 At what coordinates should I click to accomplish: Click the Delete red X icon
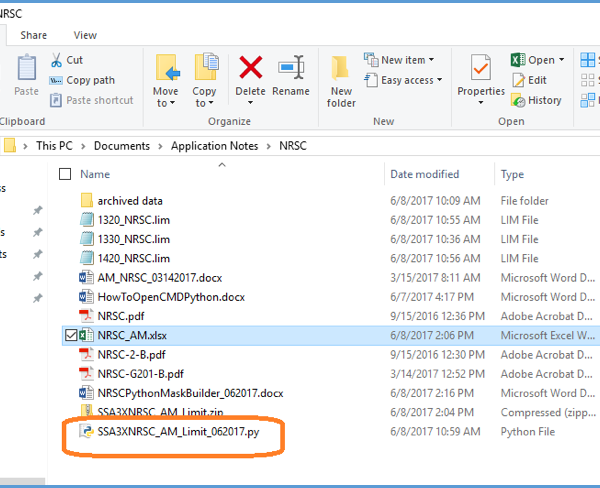click(x=250, y=68)
